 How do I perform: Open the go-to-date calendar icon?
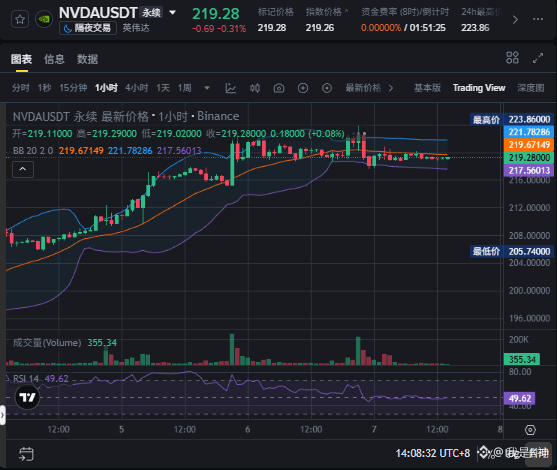(26, 454)
